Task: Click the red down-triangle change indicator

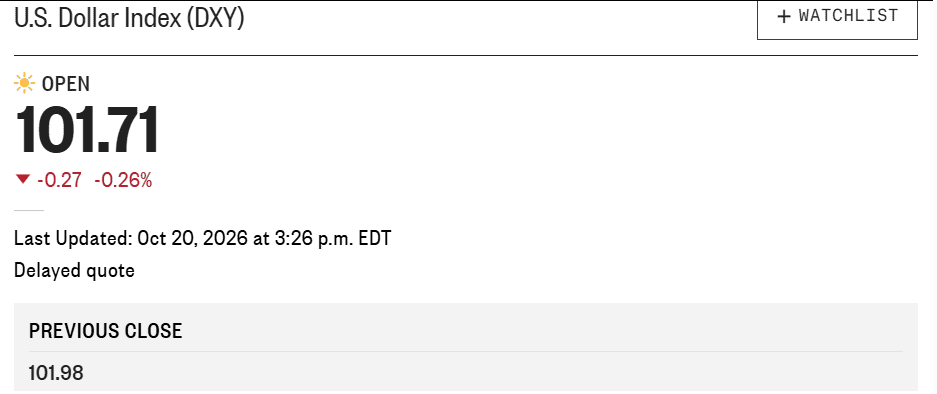Action: [23, 179]
